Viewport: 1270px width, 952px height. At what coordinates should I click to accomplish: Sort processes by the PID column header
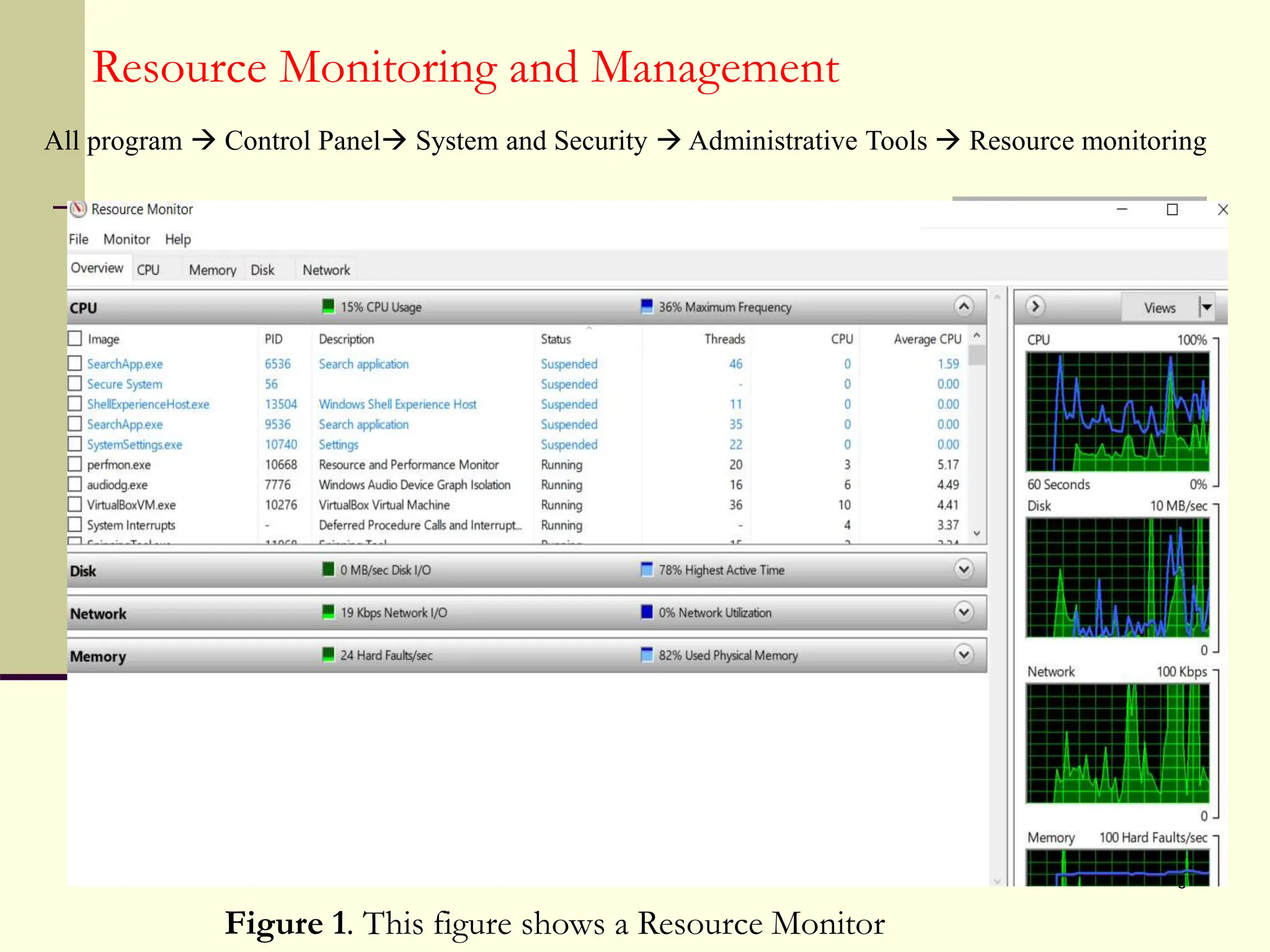[273, 339]
